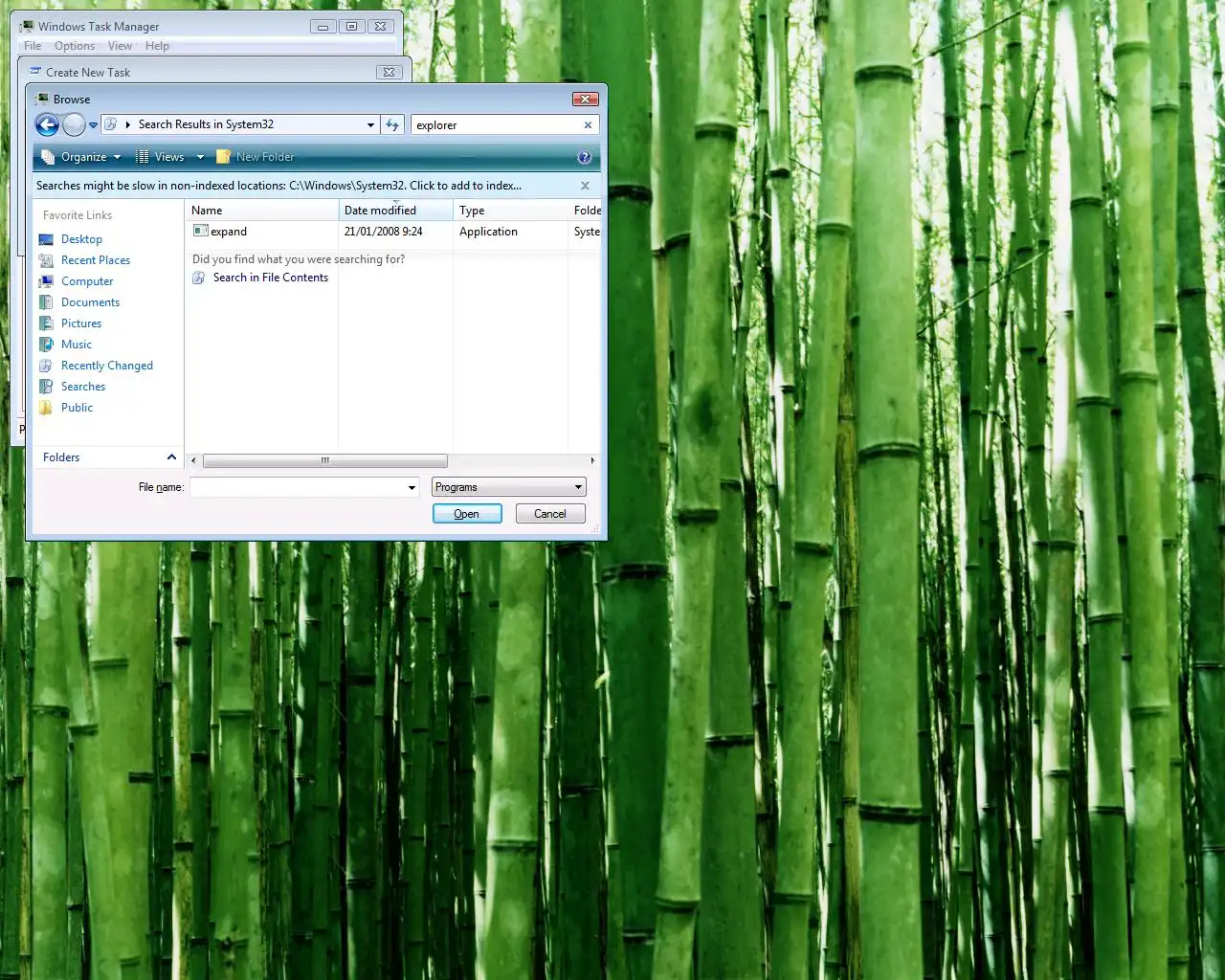Expand the address bar breadcrumb arrow

point(128,124)
